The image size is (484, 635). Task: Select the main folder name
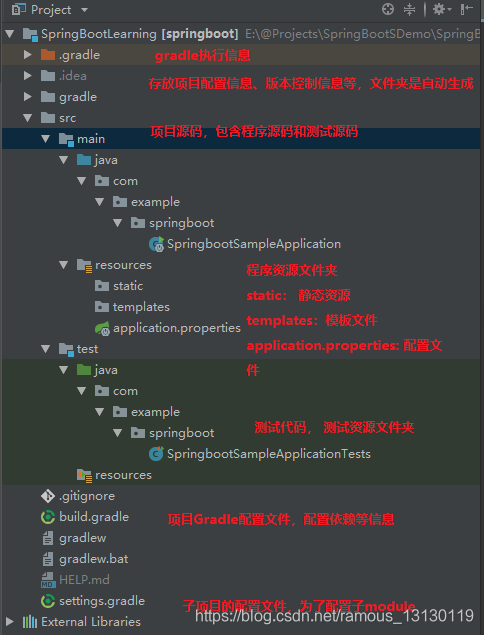(x=91, y=139)
